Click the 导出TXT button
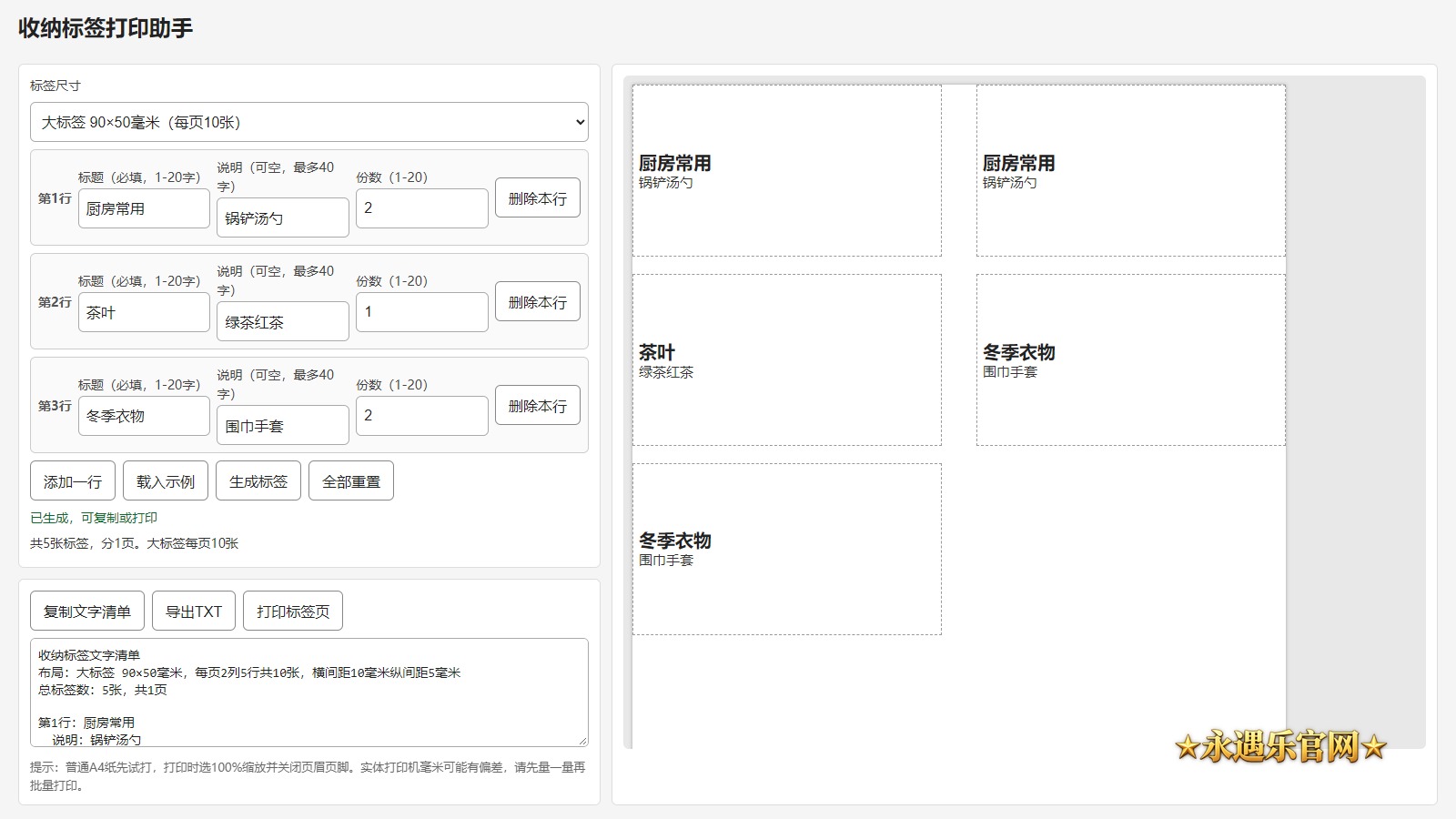Viewport: 1456px width, 819px height. (x=194, y=611)
